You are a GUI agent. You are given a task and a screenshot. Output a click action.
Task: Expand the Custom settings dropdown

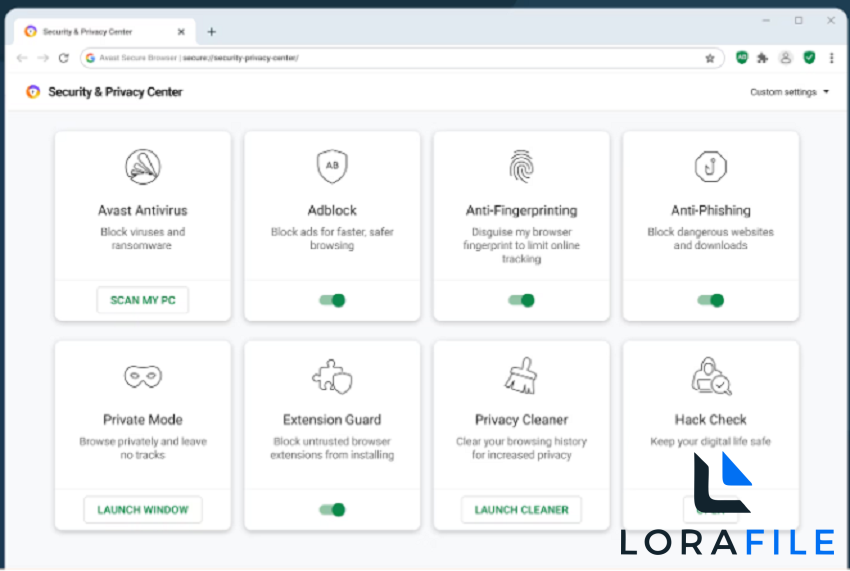(x=789, y=92)
